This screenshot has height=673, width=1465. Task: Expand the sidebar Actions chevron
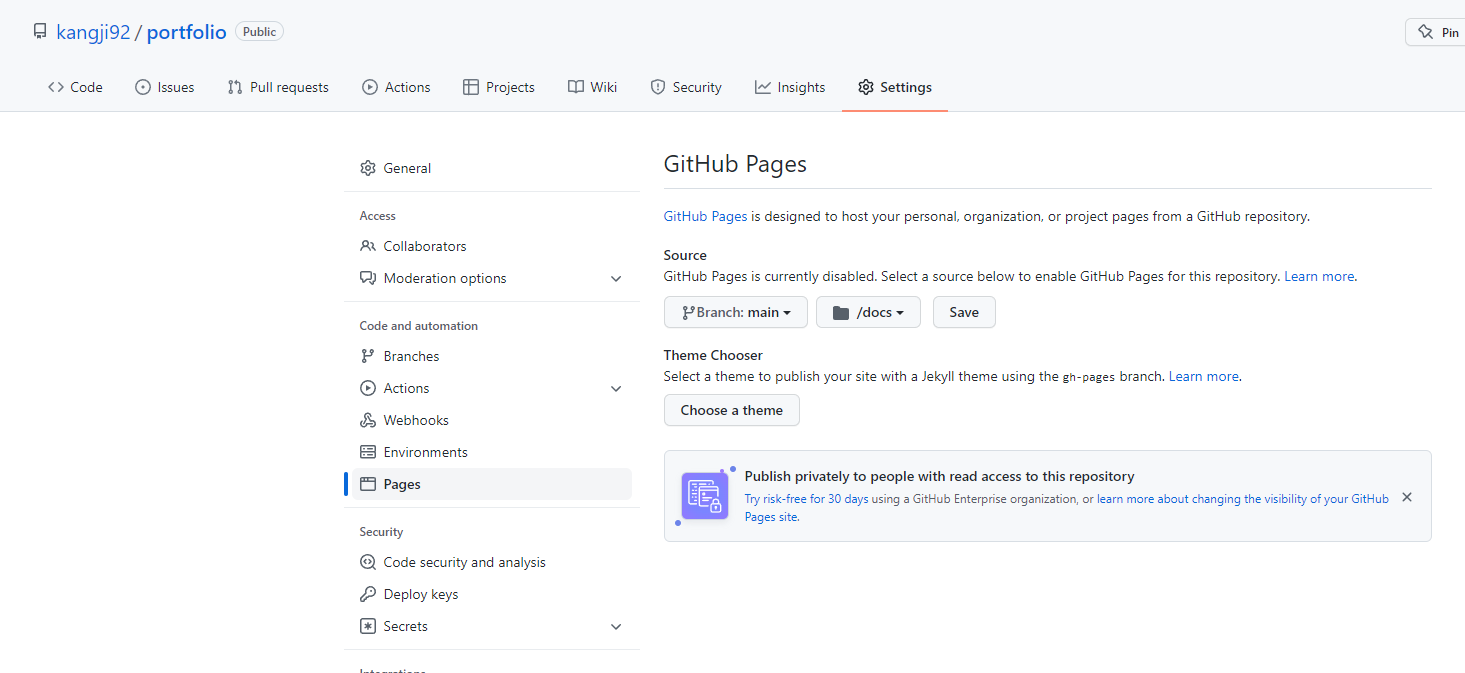[x=616, y=388]
